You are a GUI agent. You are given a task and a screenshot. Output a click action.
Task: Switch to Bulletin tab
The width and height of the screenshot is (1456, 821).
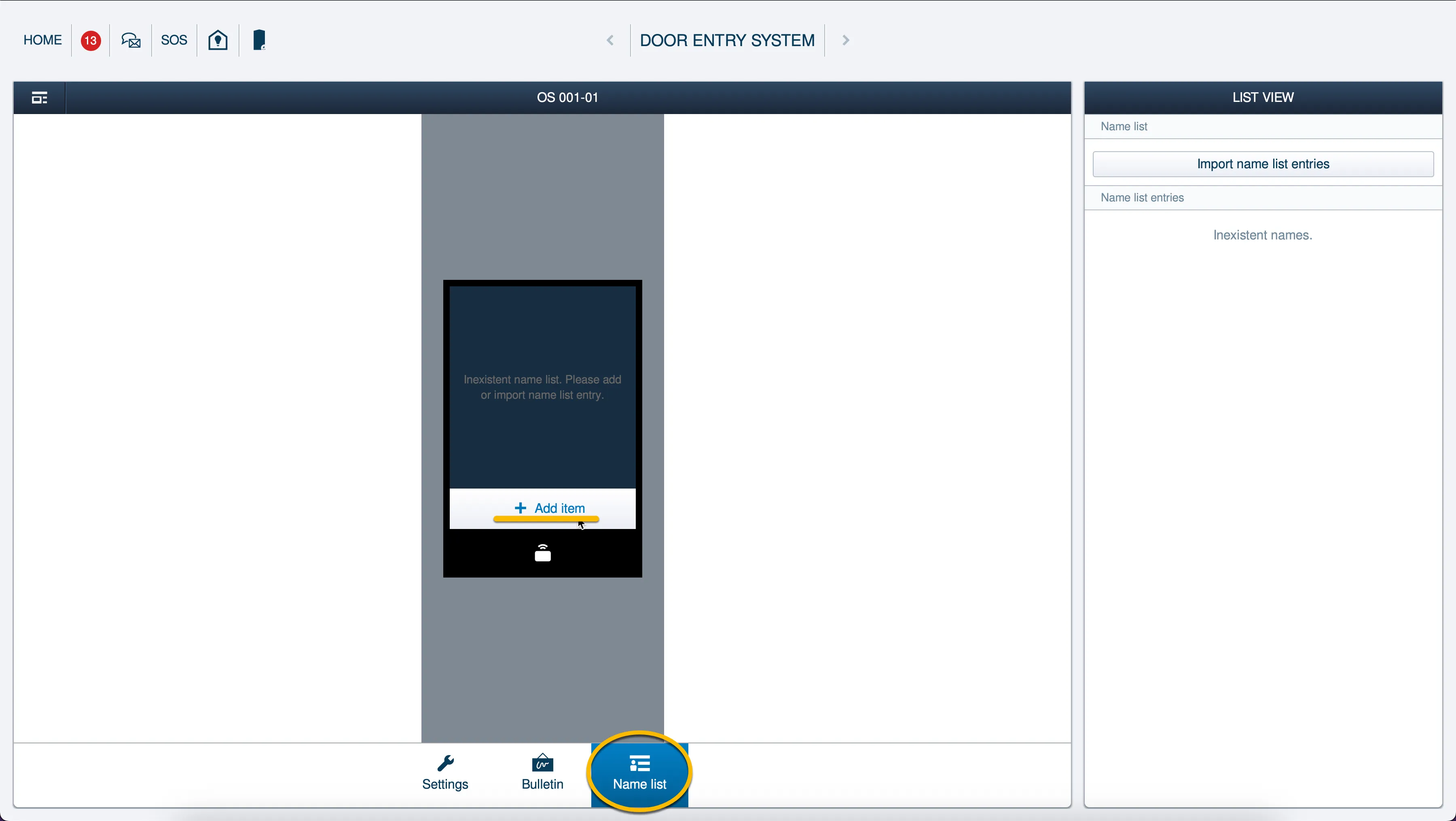point(543,774)
